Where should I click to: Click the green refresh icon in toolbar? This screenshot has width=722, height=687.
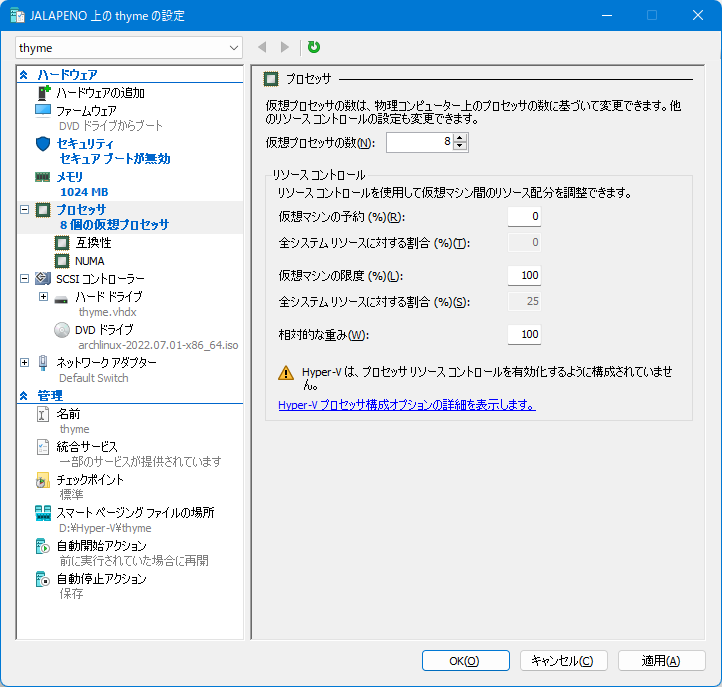tap(314, 47)
